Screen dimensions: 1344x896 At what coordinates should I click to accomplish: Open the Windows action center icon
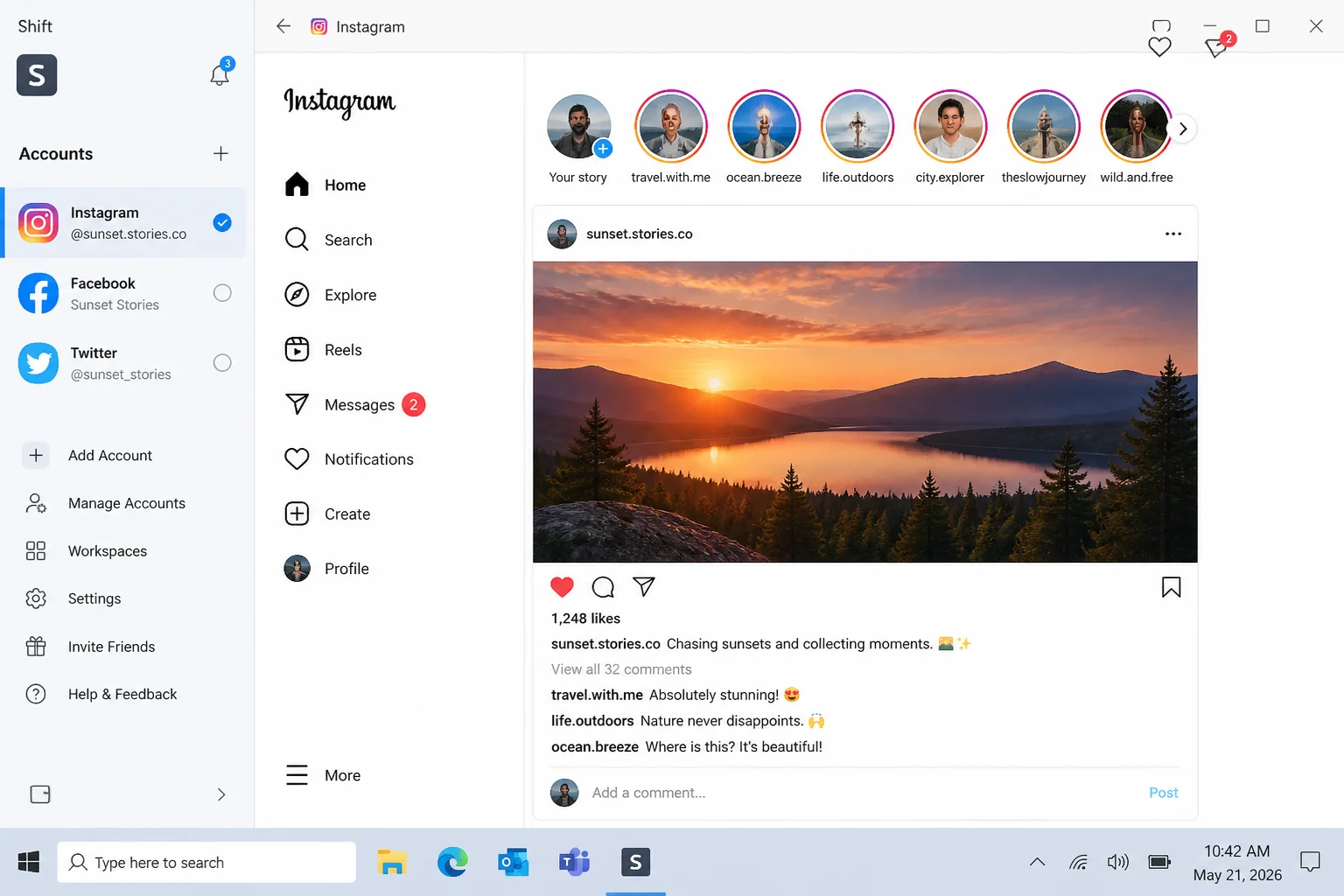[x=1310, y=863]
